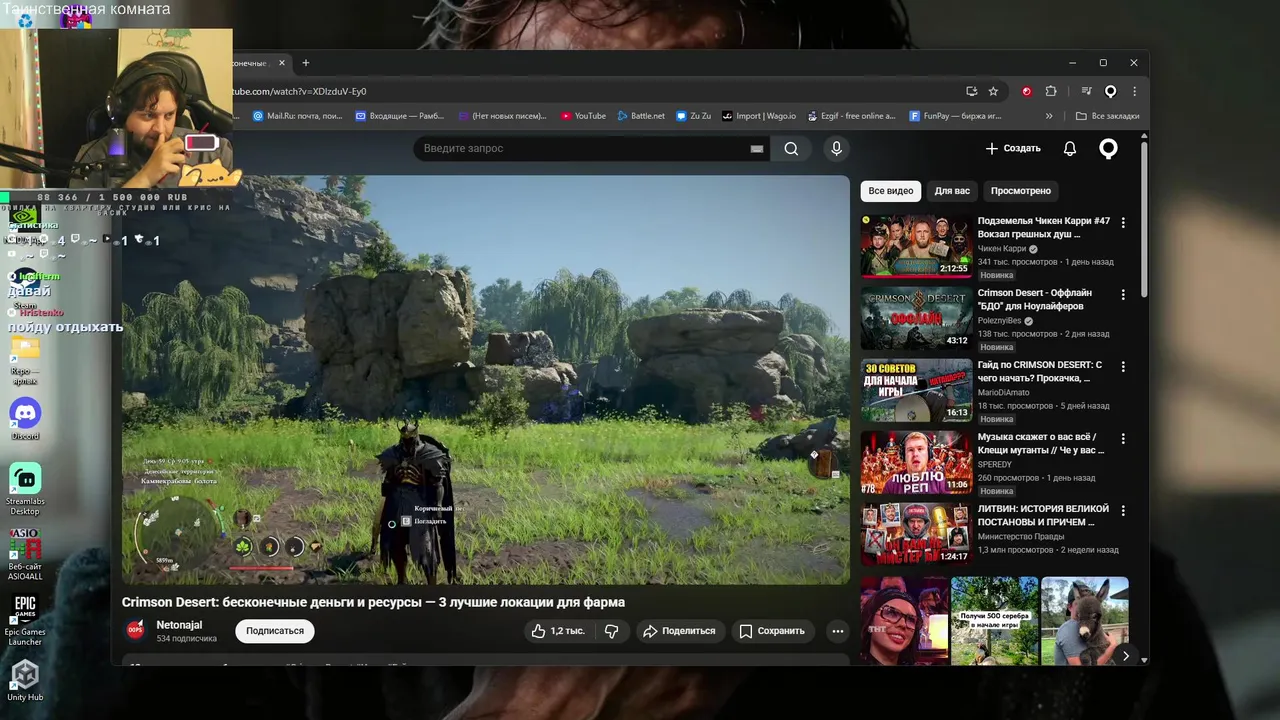The width and height of the screenshot is (1280, 720).
Task: Show next Shorts with arrow
Action: (x=1126, y=656)
